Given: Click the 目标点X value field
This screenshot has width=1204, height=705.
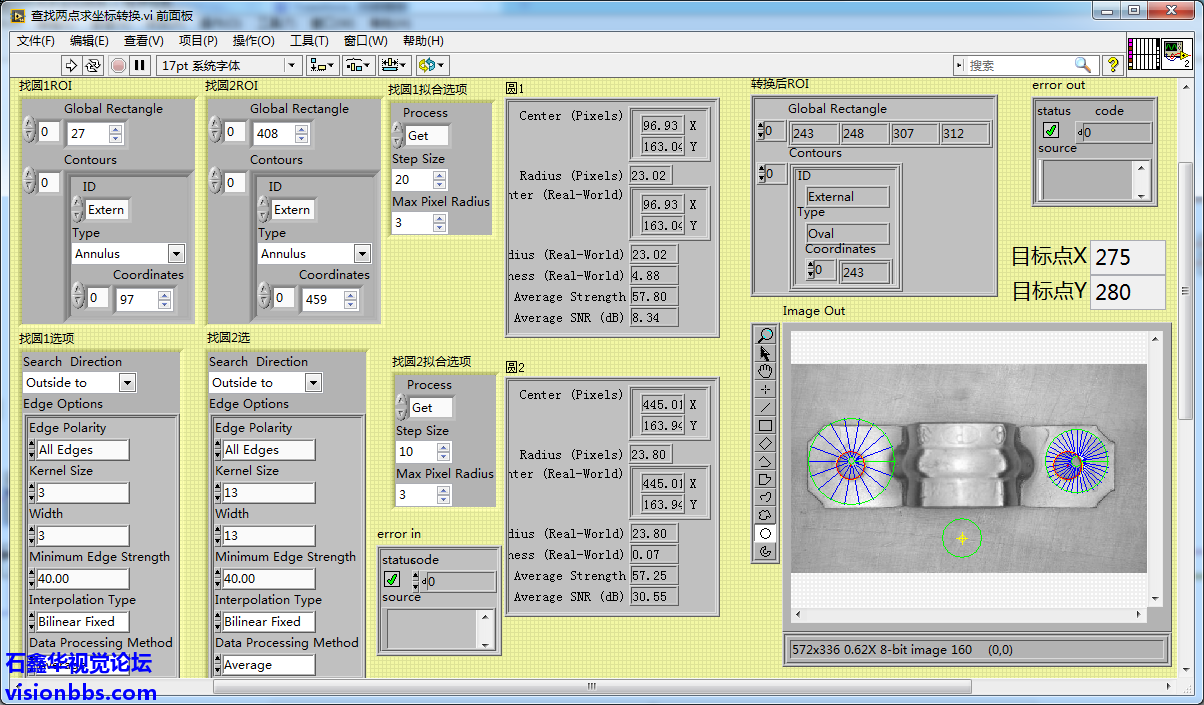Looking at the screenshot, I should tap(1127, 257).
